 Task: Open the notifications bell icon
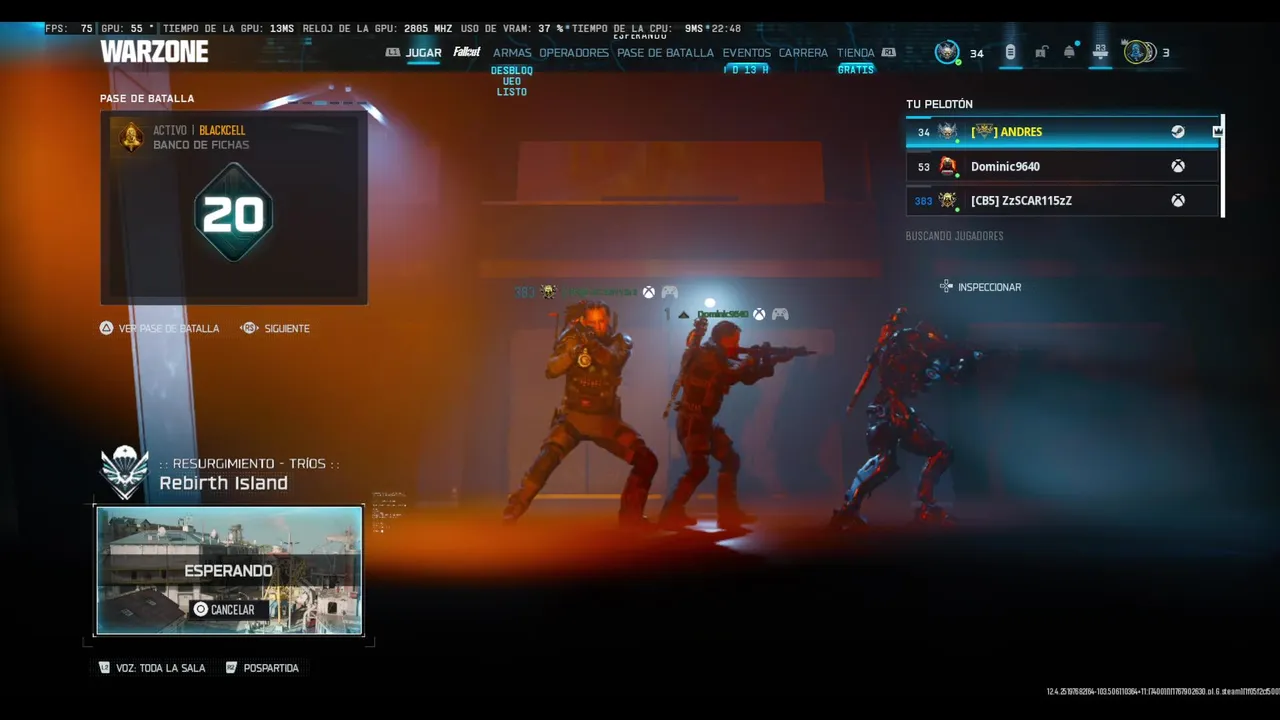[x=1070, y=51]
